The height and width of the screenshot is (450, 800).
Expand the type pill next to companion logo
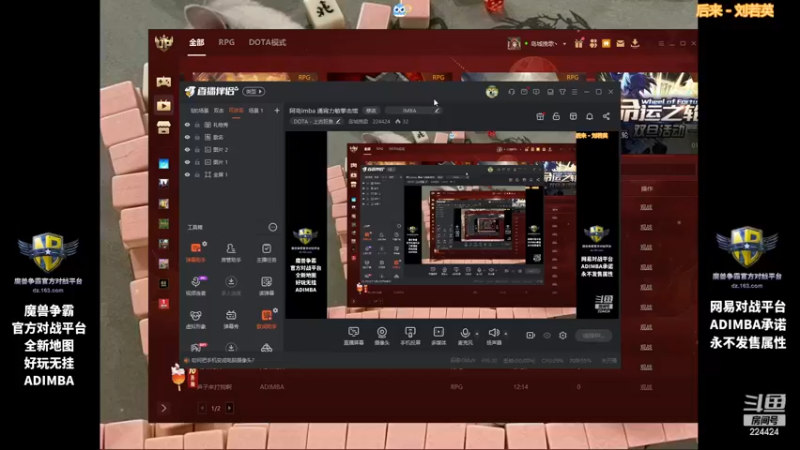(x=254, y=91)
